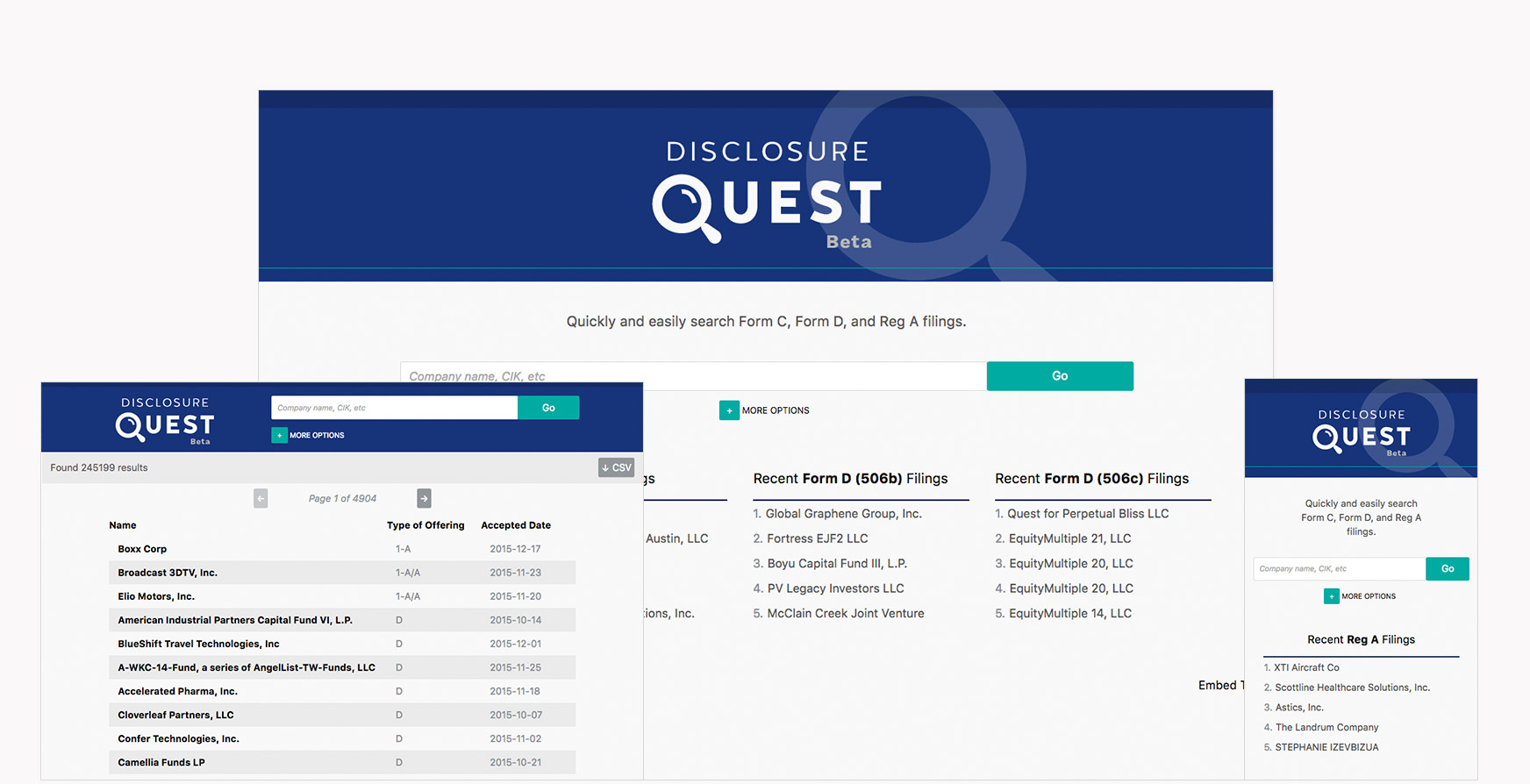Click the Accepted Date column header
Screen dimensions: 1530x784
516,525
